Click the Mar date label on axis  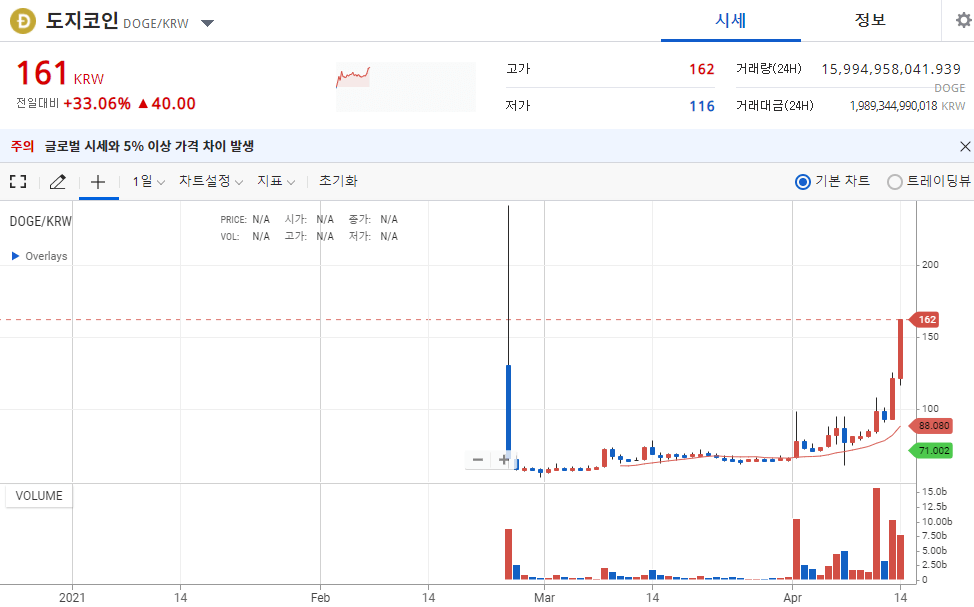pos(544,597)
